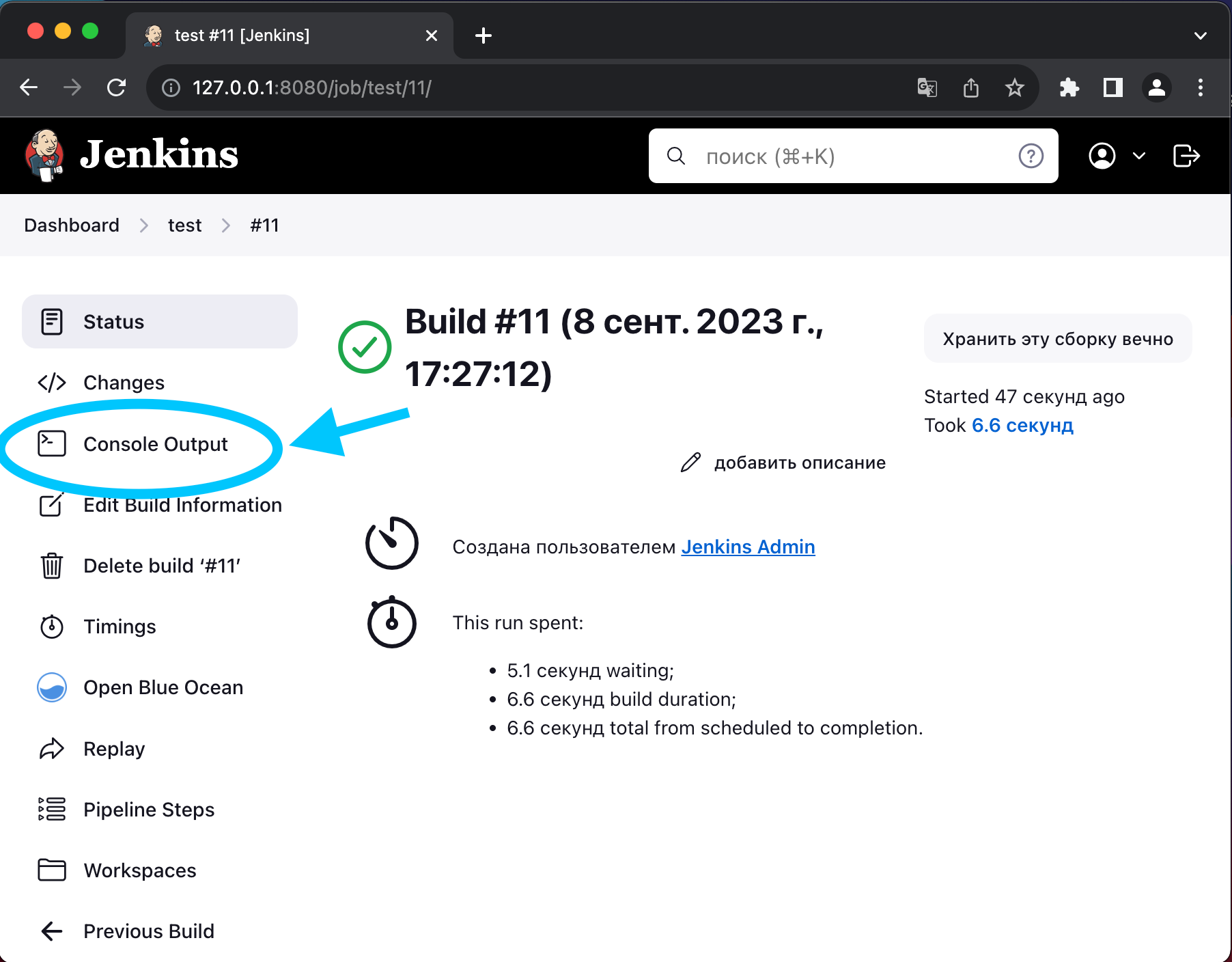Bookmark the page with the star icon

[1014, 88]
